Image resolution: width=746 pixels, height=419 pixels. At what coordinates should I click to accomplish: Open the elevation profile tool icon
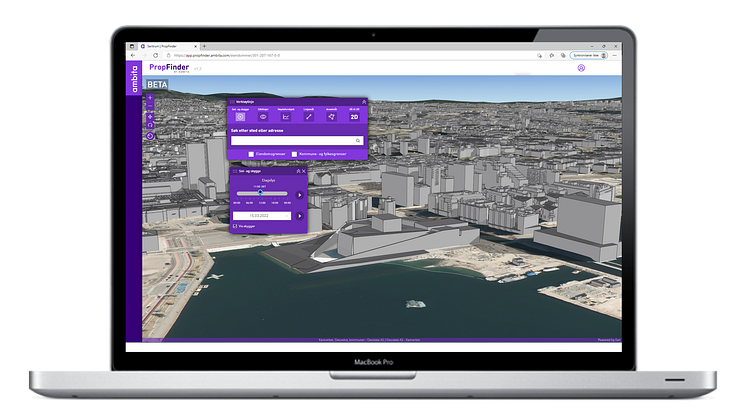[x=286, y=117]
